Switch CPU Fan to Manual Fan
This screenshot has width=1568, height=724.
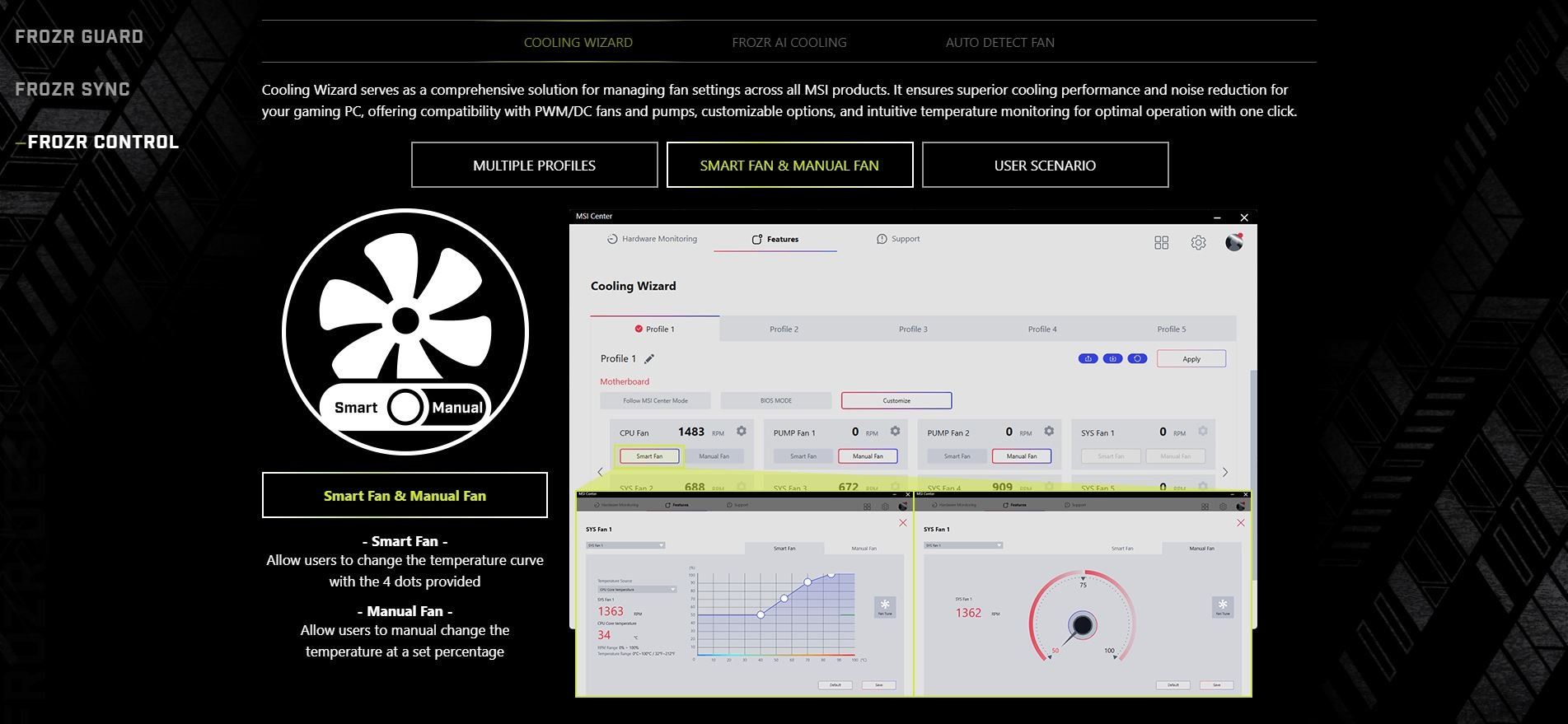(x=714, y=455)
